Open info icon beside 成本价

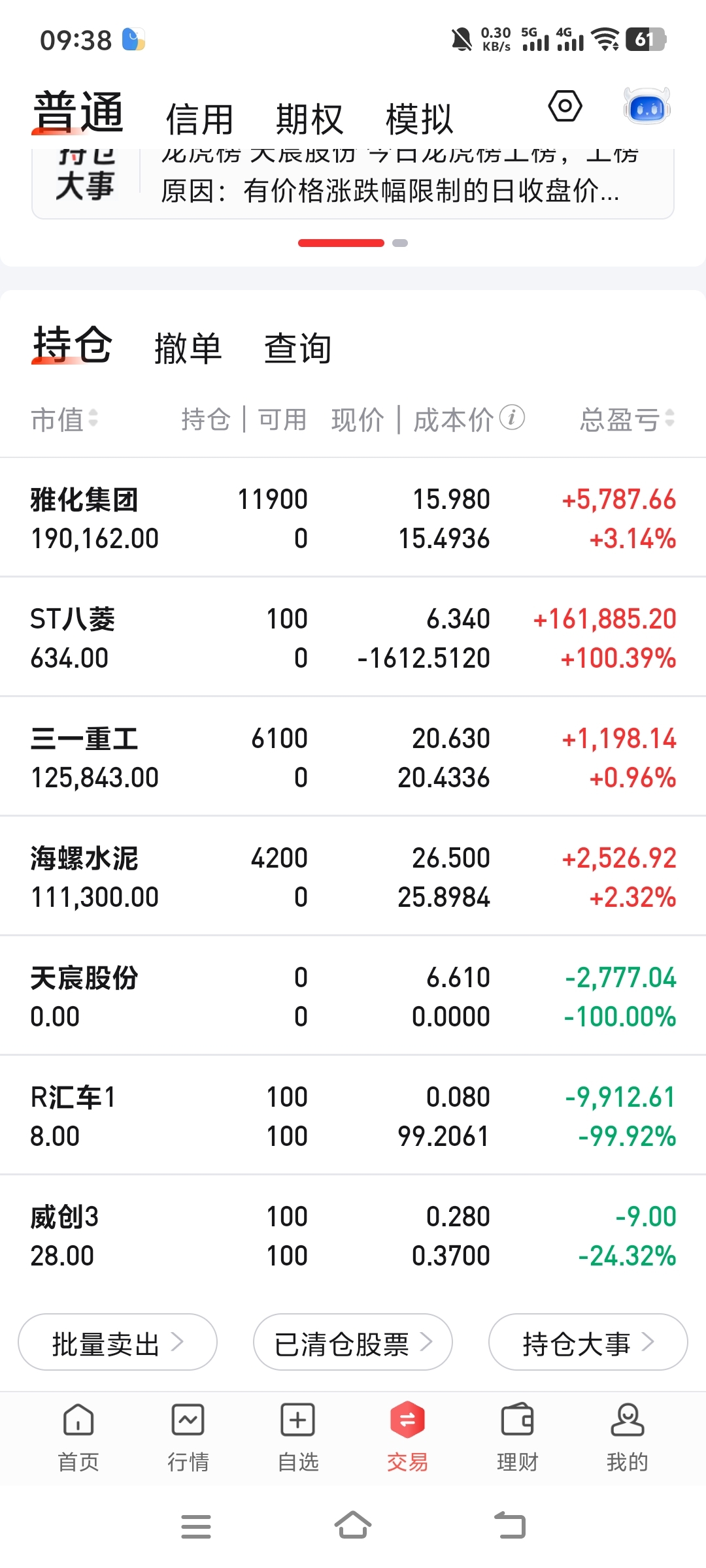(x=512, y=417)
